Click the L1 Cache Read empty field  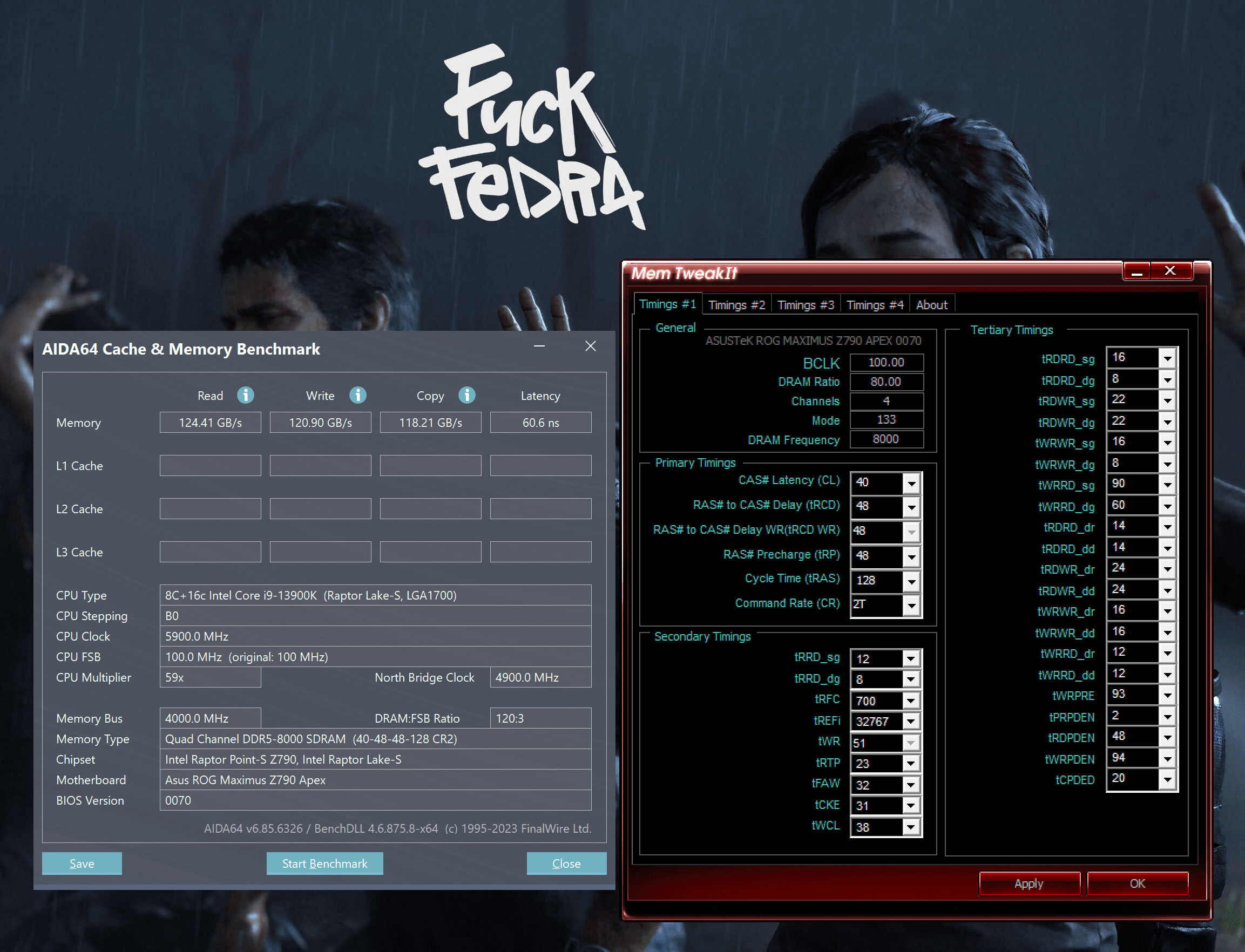click(x=211, y=465)
